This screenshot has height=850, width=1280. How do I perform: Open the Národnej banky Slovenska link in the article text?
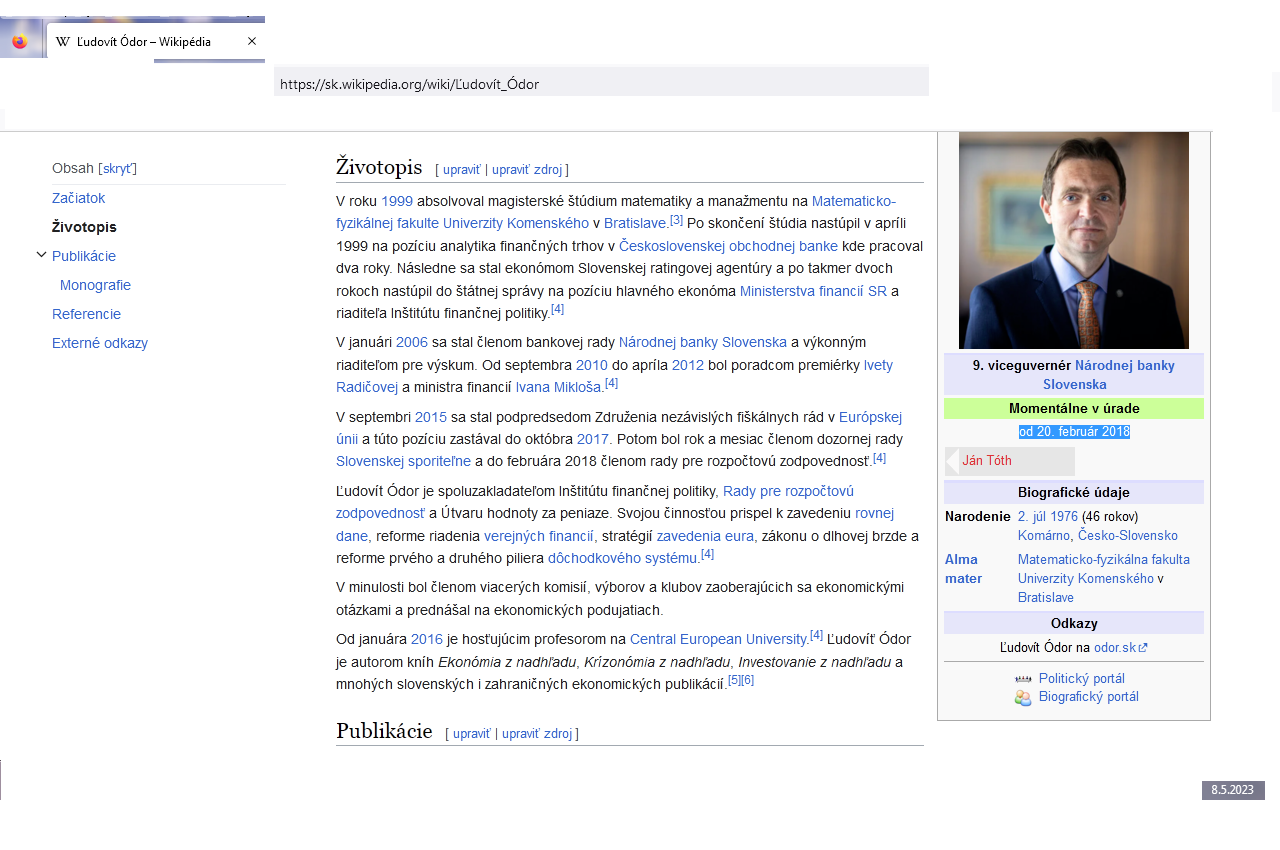tap(703, 342)
